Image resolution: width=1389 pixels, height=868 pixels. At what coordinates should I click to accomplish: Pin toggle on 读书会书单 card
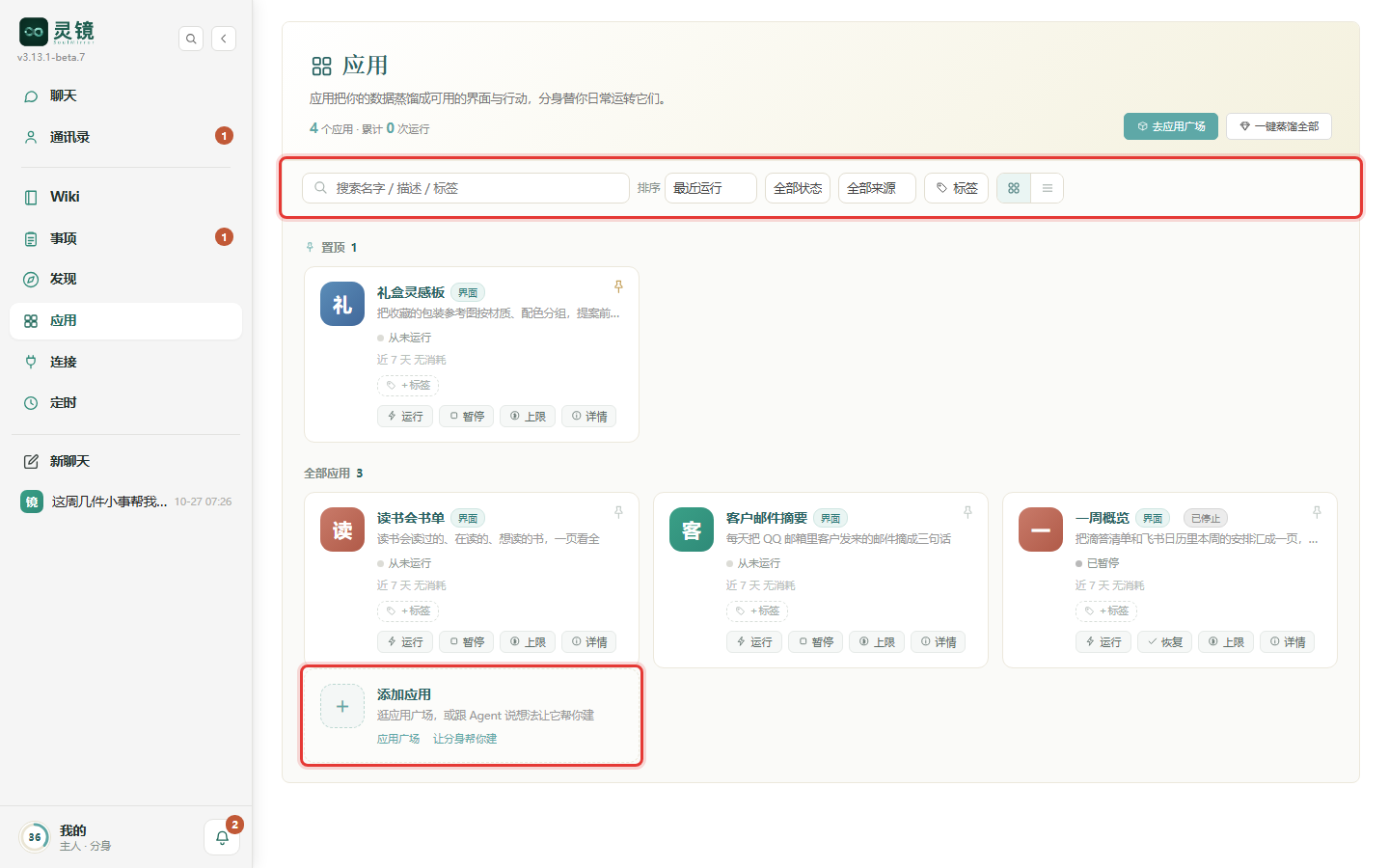[x=618, y=512]
